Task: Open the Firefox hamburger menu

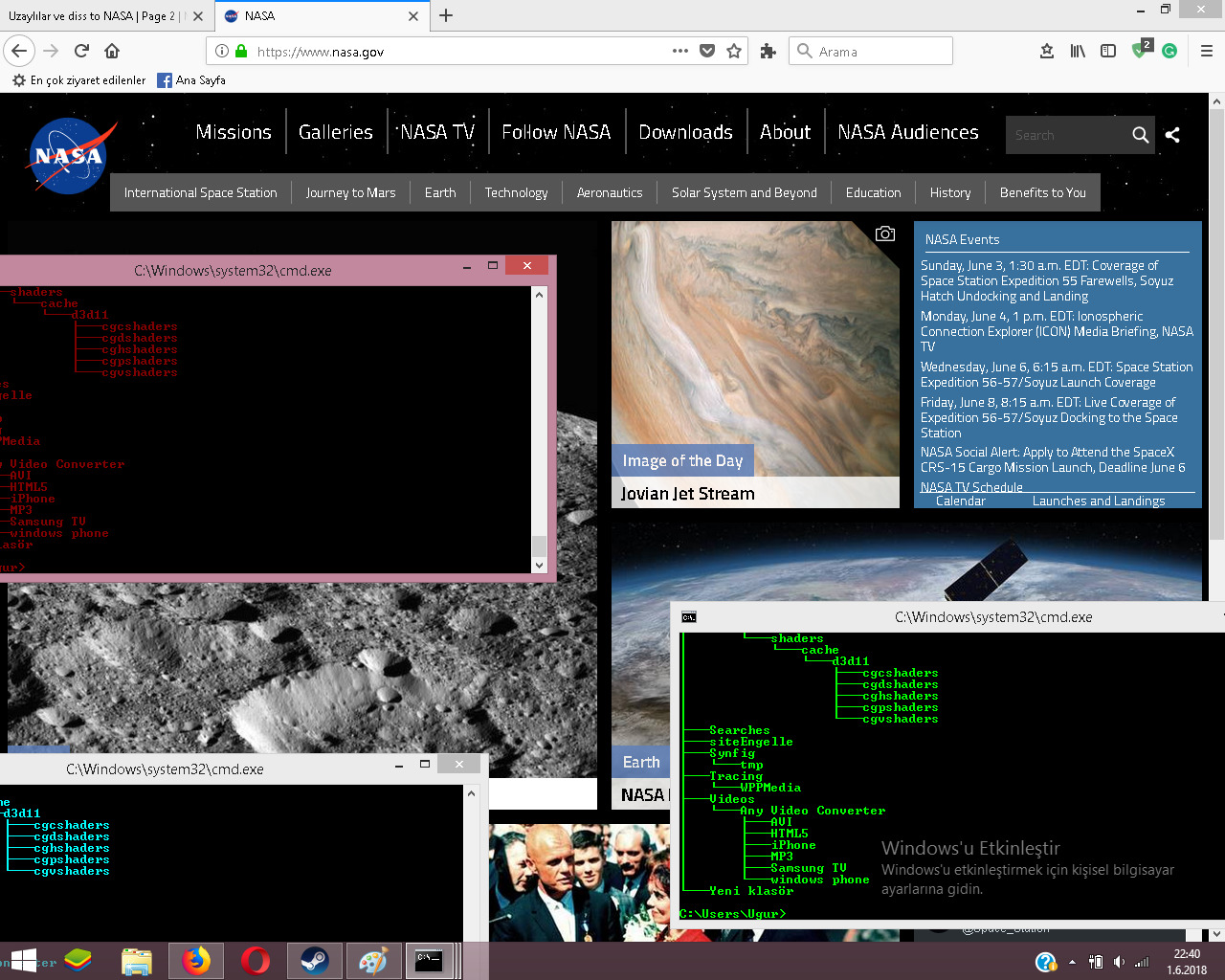Action: pyautogui.click(x=1206, y=51)
